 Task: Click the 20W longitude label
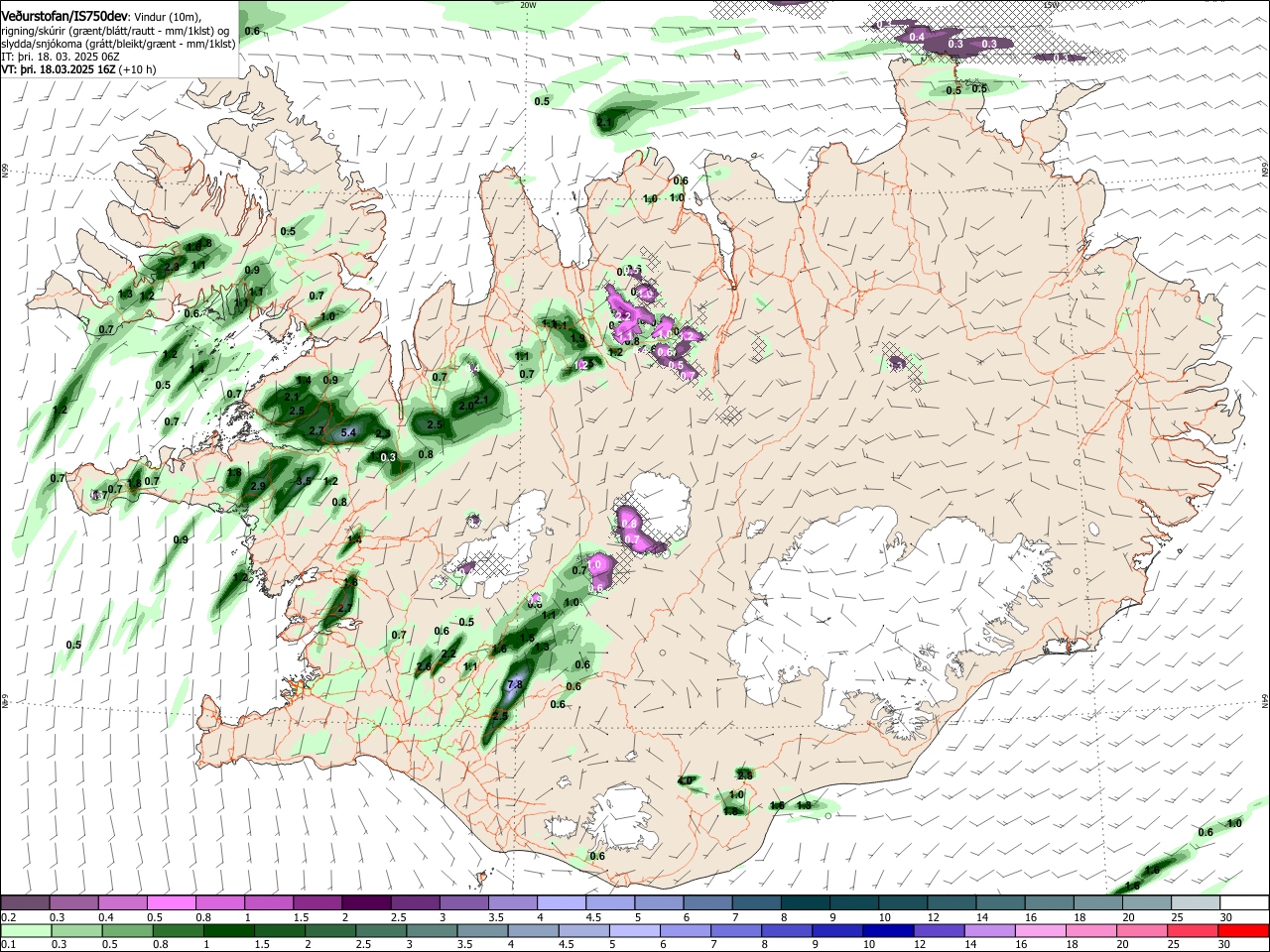click(528, 5)
